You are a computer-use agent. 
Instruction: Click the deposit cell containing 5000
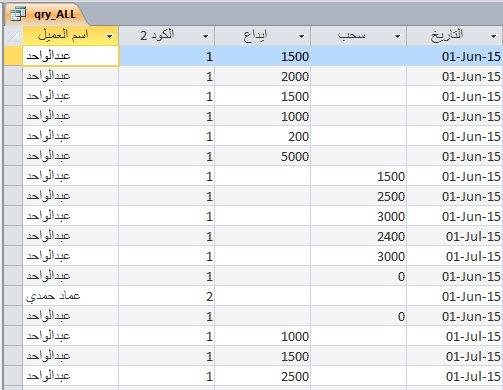[263, 156]
